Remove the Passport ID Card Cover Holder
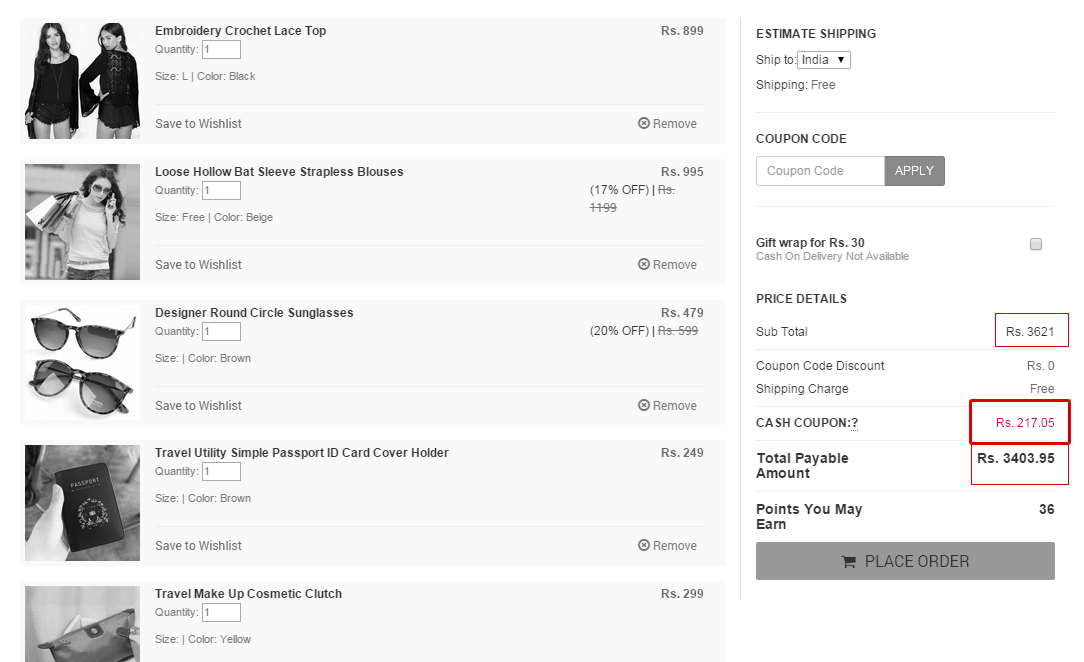The image size is (1084, 662). point(667,546)
